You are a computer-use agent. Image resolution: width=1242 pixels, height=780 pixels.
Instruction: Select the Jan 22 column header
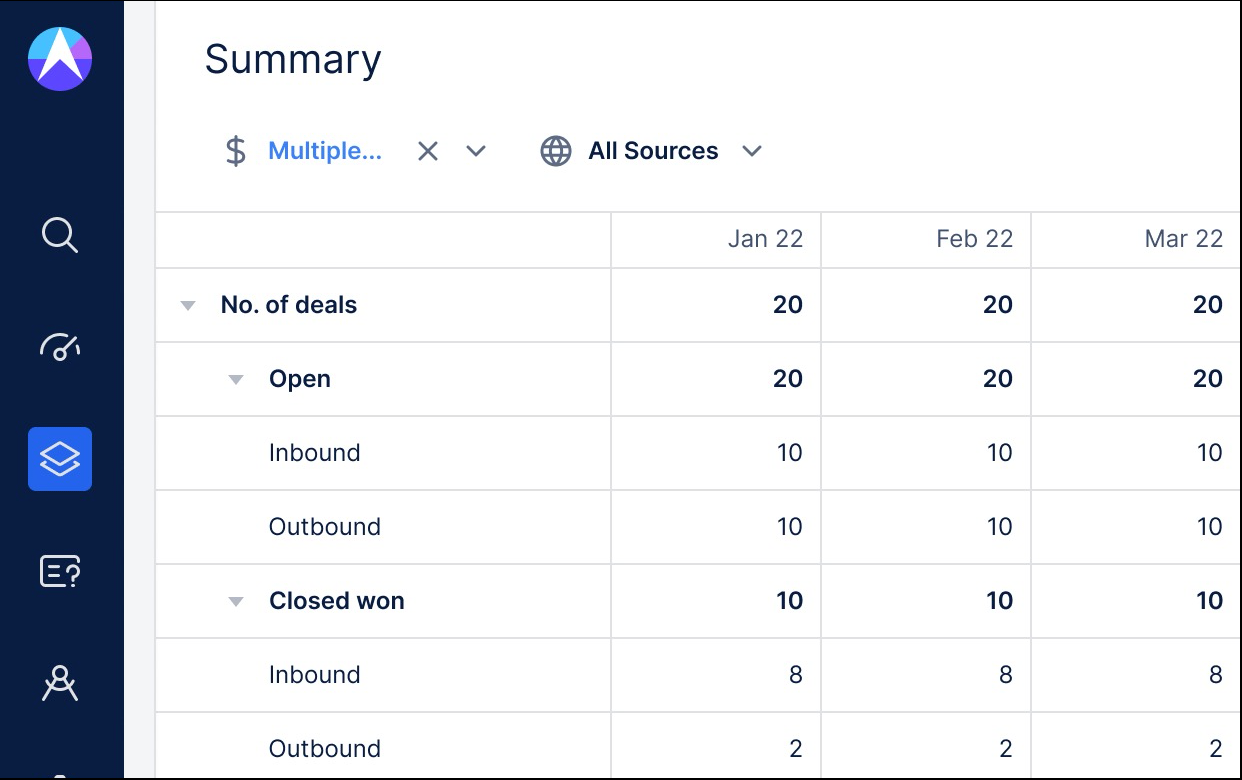tap(765, 239)
